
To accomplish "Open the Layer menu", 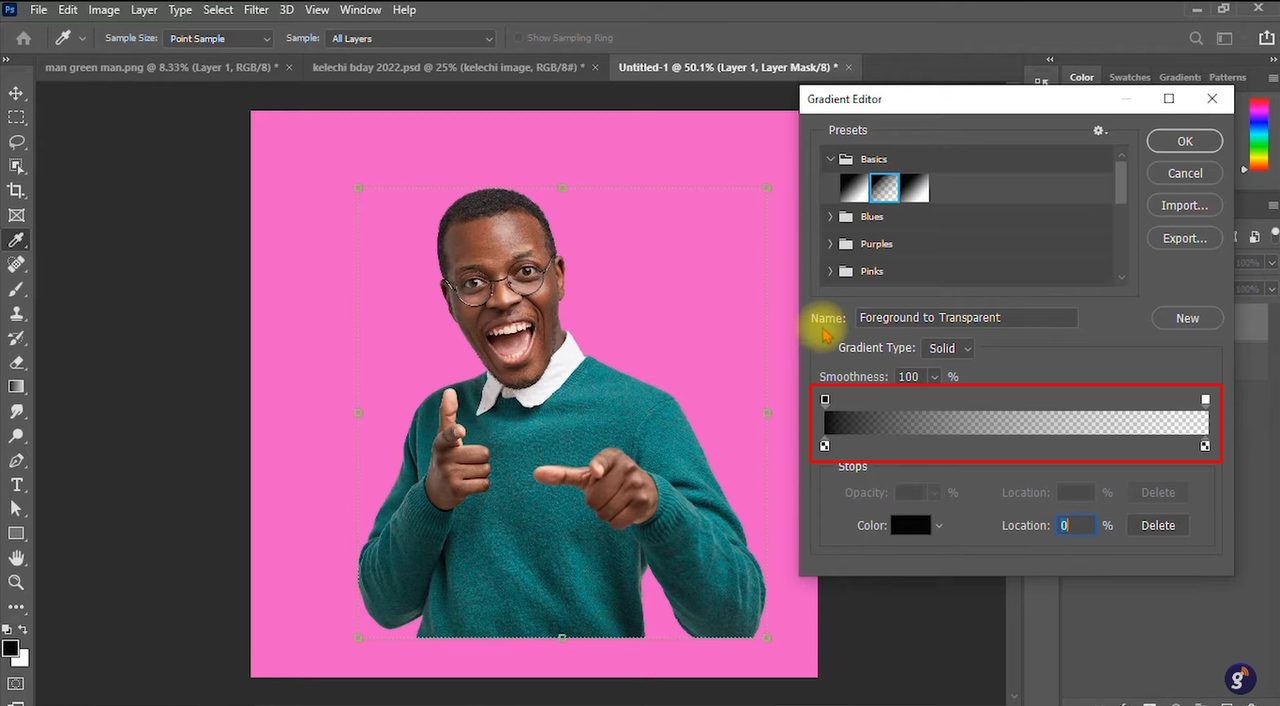I will 144,10.
